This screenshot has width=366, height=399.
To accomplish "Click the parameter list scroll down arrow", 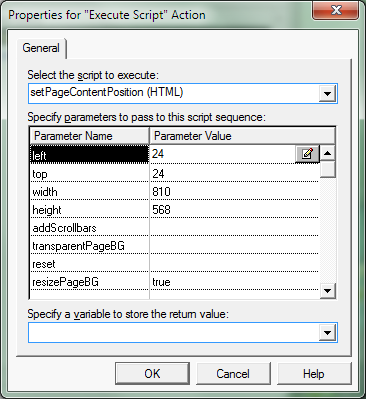I will pyautogui.click(x=327, y=291).
